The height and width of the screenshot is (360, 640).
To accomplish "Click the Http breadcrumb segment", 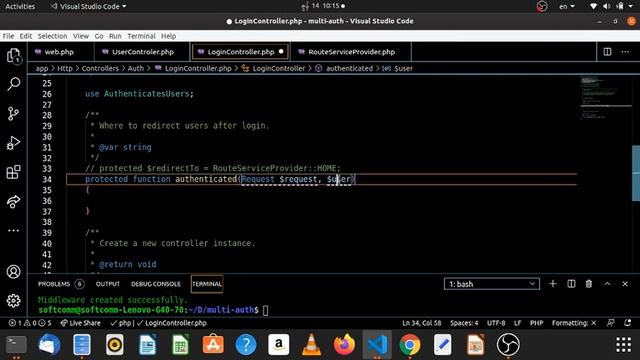I will (65, 69).
